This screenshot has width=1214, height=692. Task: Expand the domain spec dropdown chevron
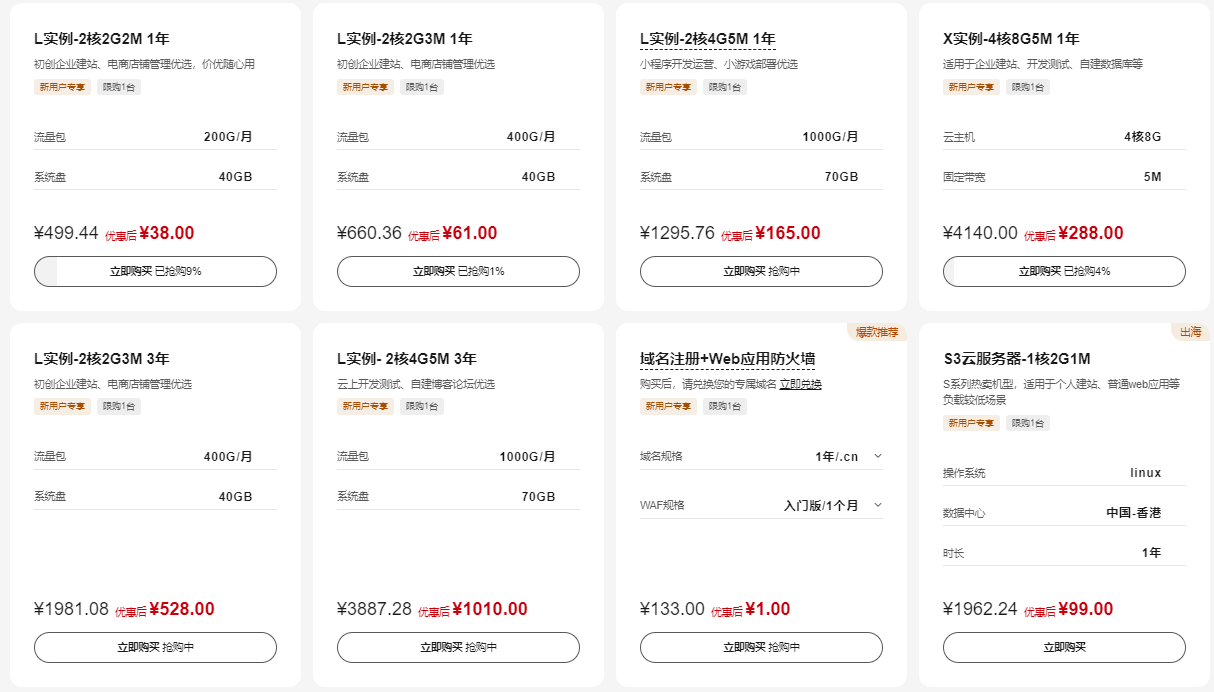click(x=878, y=456)
